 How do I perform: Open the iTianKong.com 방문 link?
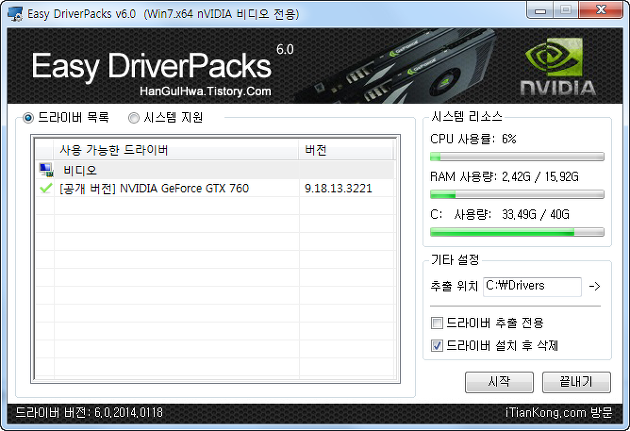tap(558, 413)
